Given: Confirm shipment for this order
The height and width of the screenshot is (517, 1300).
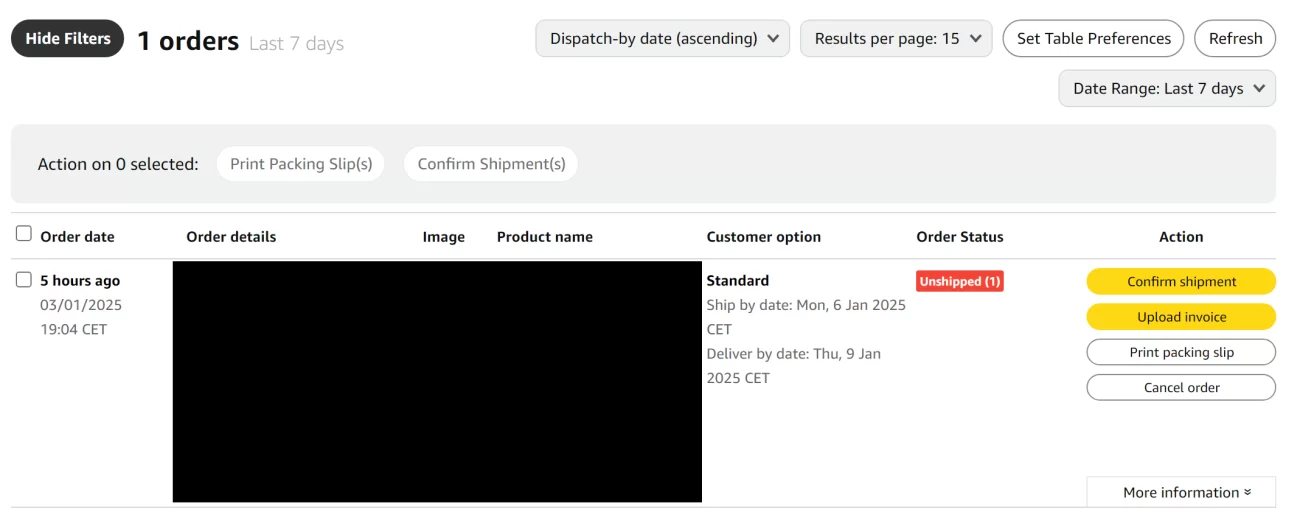Looking at the screenshot, I should (1181, 281).
